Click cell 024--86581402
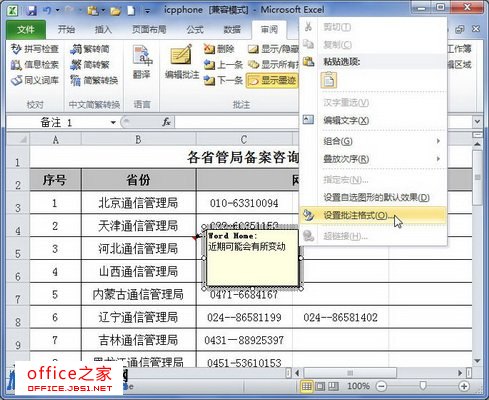This screenshot has width=489, height=400. (x=340, y=317)
